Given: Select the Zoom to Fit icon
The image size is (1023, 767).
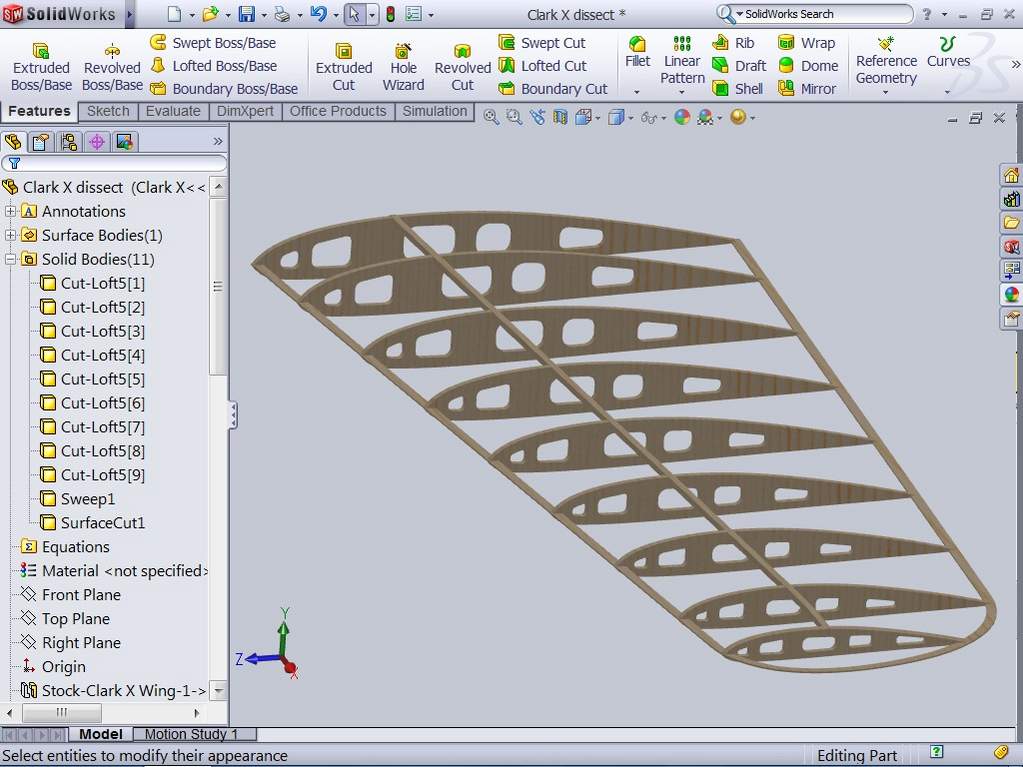Looking at the screenshot, I should coord(490,117).
